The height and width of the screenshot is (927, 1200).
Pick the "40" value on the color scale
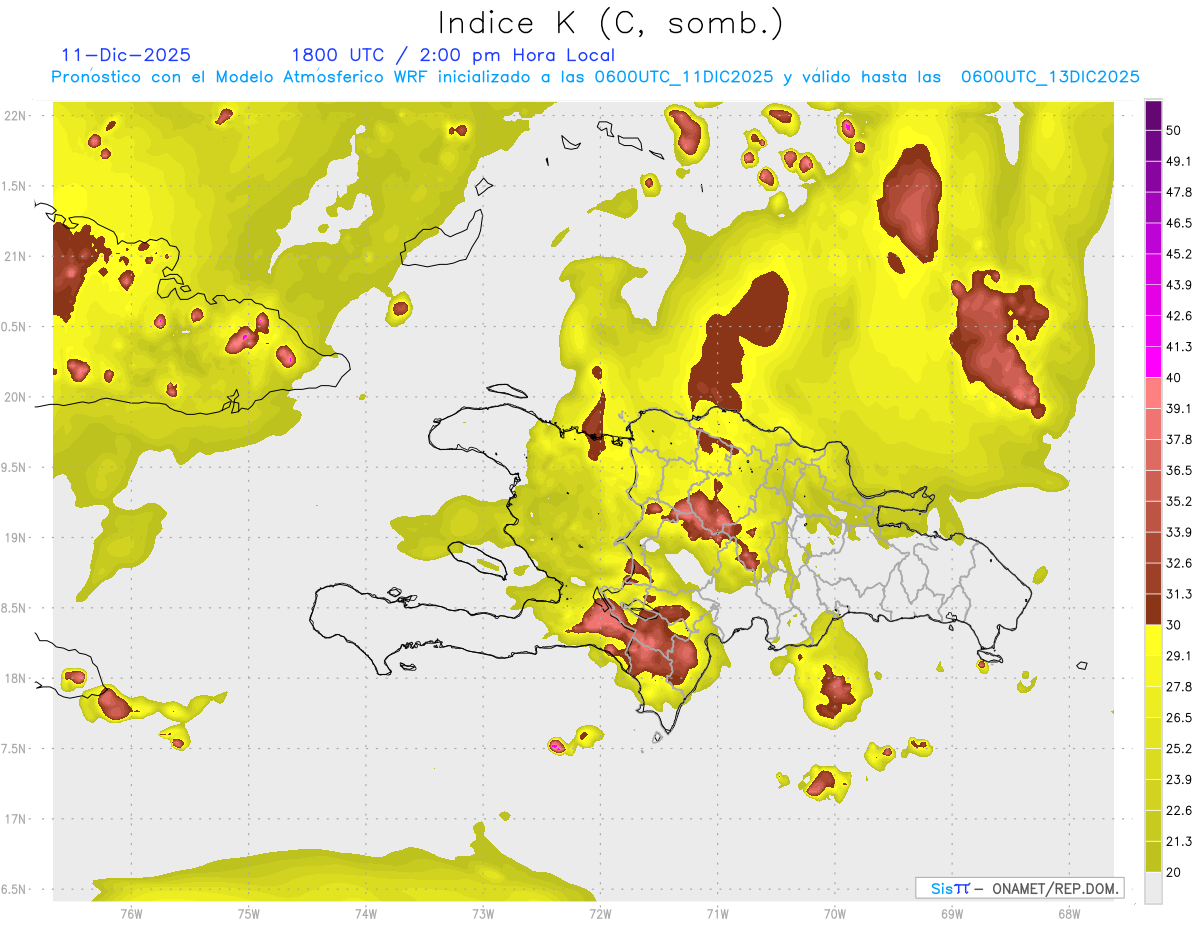[x=1174, y=378]
